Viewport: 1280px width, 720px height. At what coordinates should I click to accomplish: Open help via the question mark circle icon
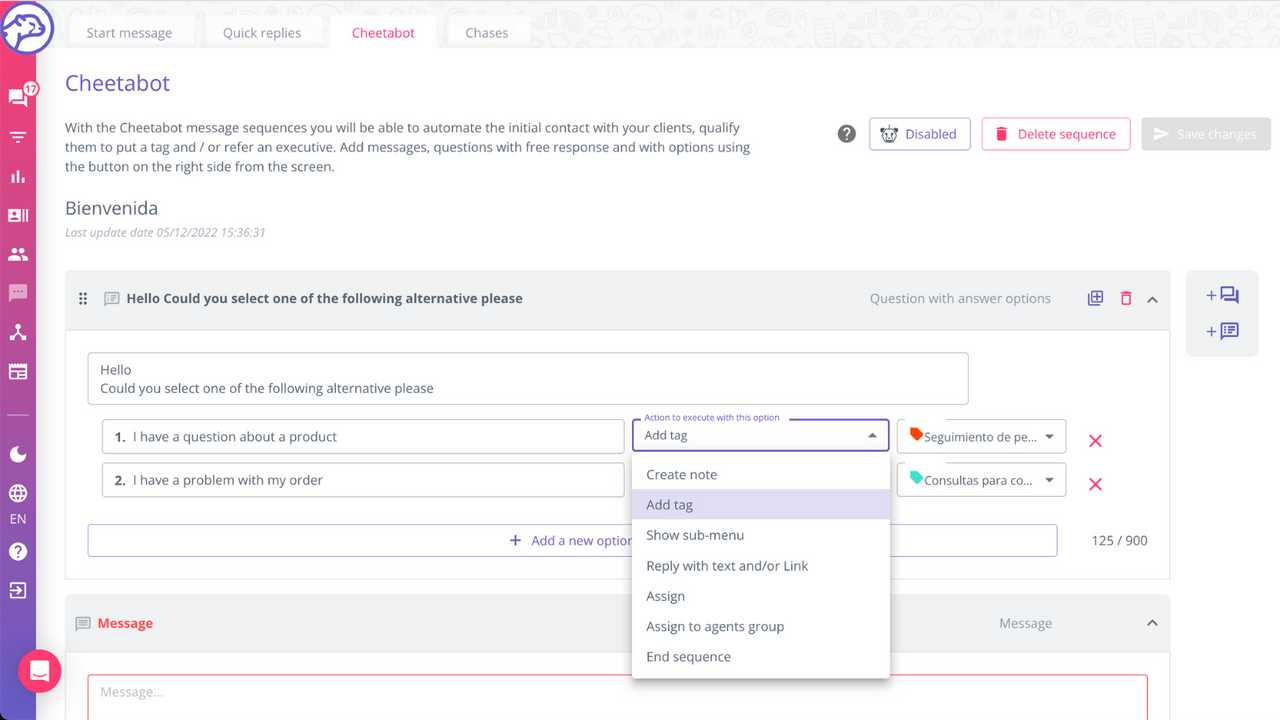point(846,133)
